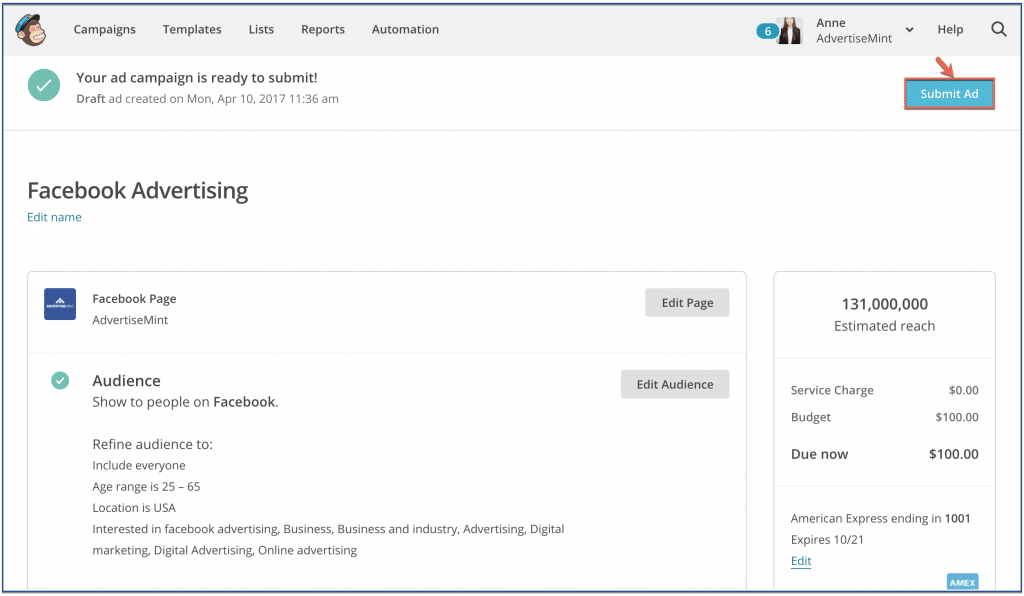
Task: Click the Edit Page button
Action: click(687, 303)
